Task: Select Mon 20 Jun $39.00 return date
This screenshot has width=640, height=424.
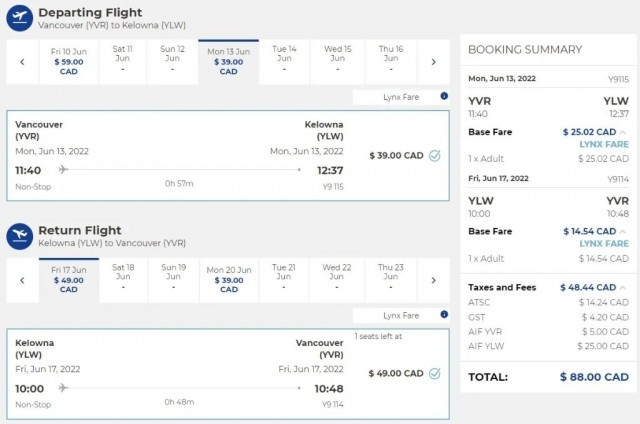Action: coord(229,280)
